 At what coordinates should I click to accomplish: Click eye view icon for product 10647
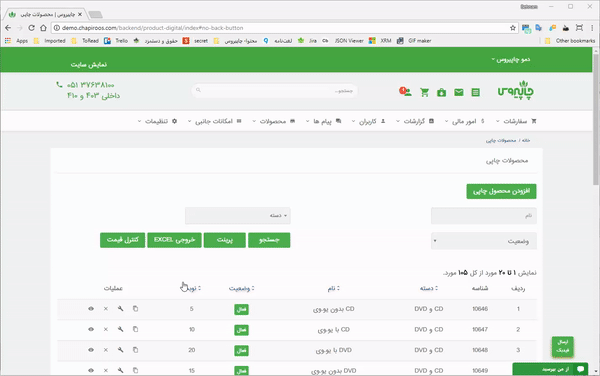pos(91,329)
